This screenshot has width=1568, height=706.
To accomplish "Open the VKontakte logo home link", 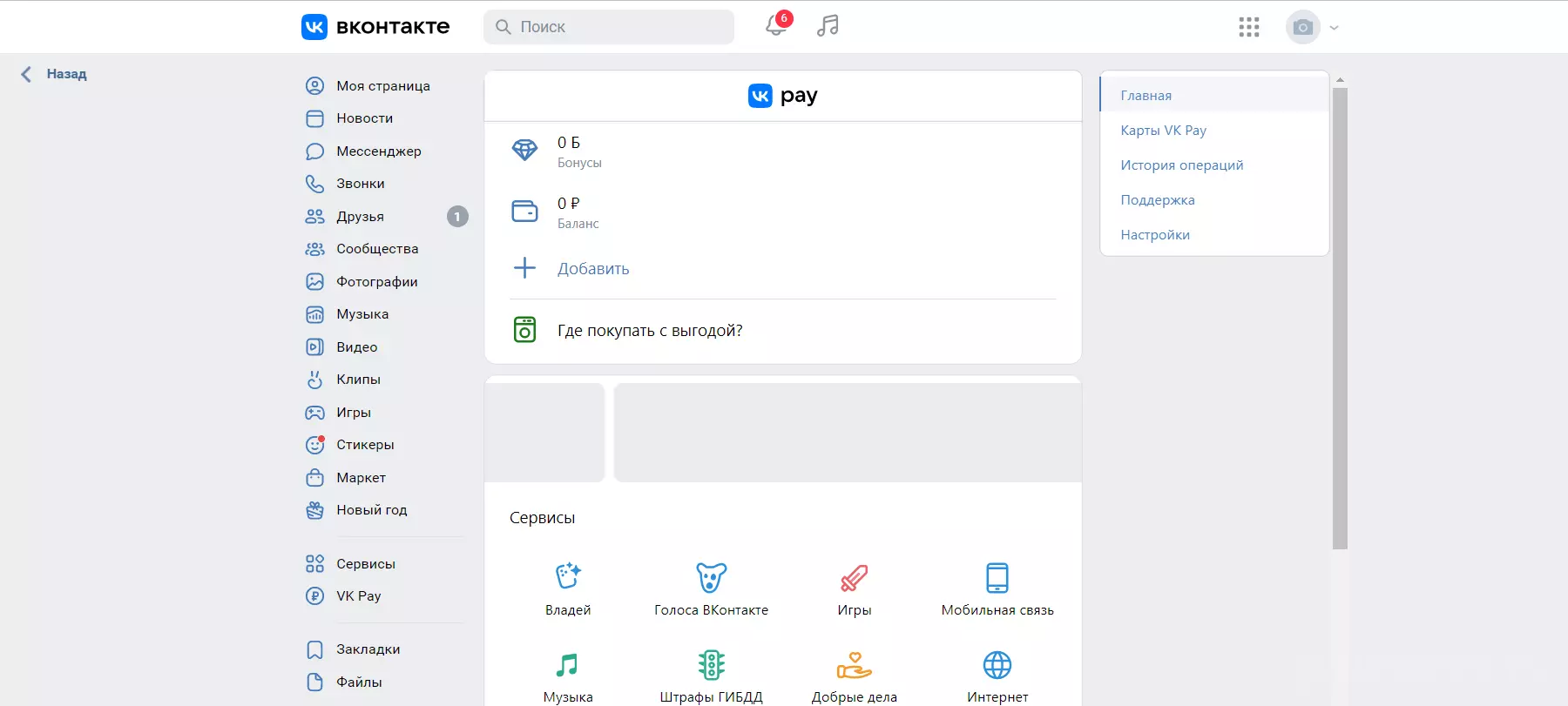I will (x=375, y=27).
